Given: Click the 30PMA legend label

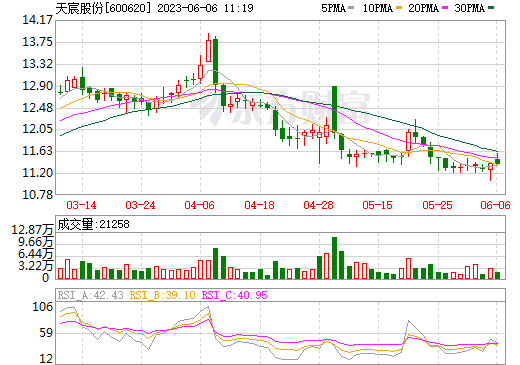Looking at the screenshot, I should (469, 8).
